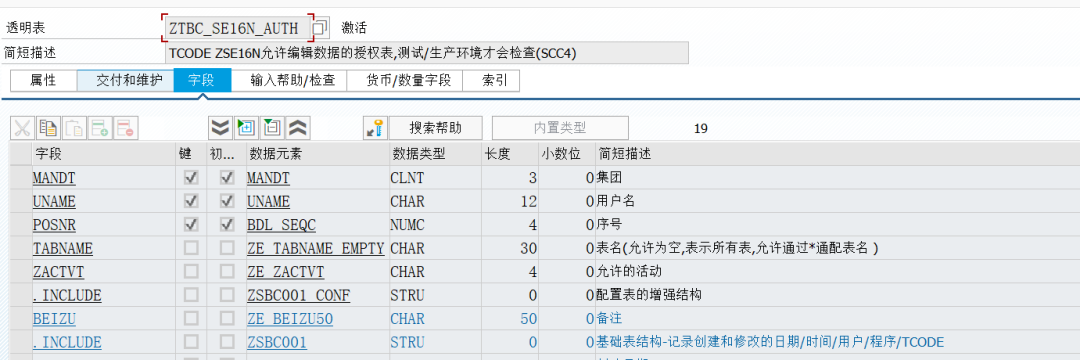Switch to the 索引 tab
Screen dimensions: 1080x360
point(491,81)
